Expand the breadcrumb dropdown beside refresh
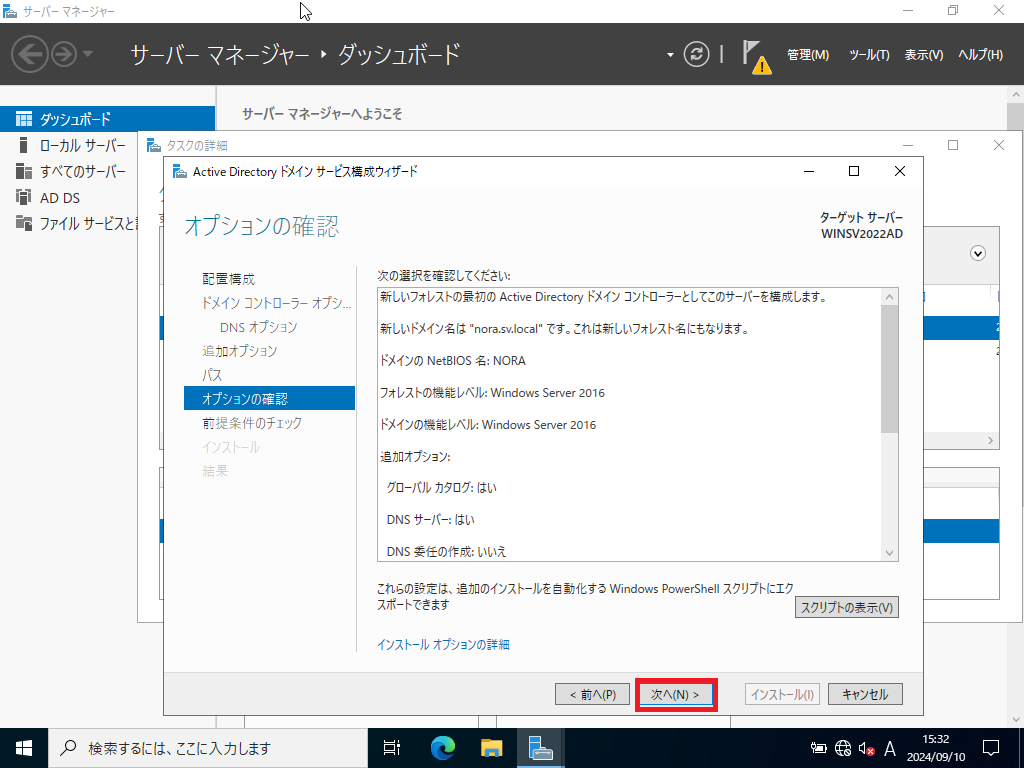This screenshot has width=1024, height=768. tap(670, 55)
